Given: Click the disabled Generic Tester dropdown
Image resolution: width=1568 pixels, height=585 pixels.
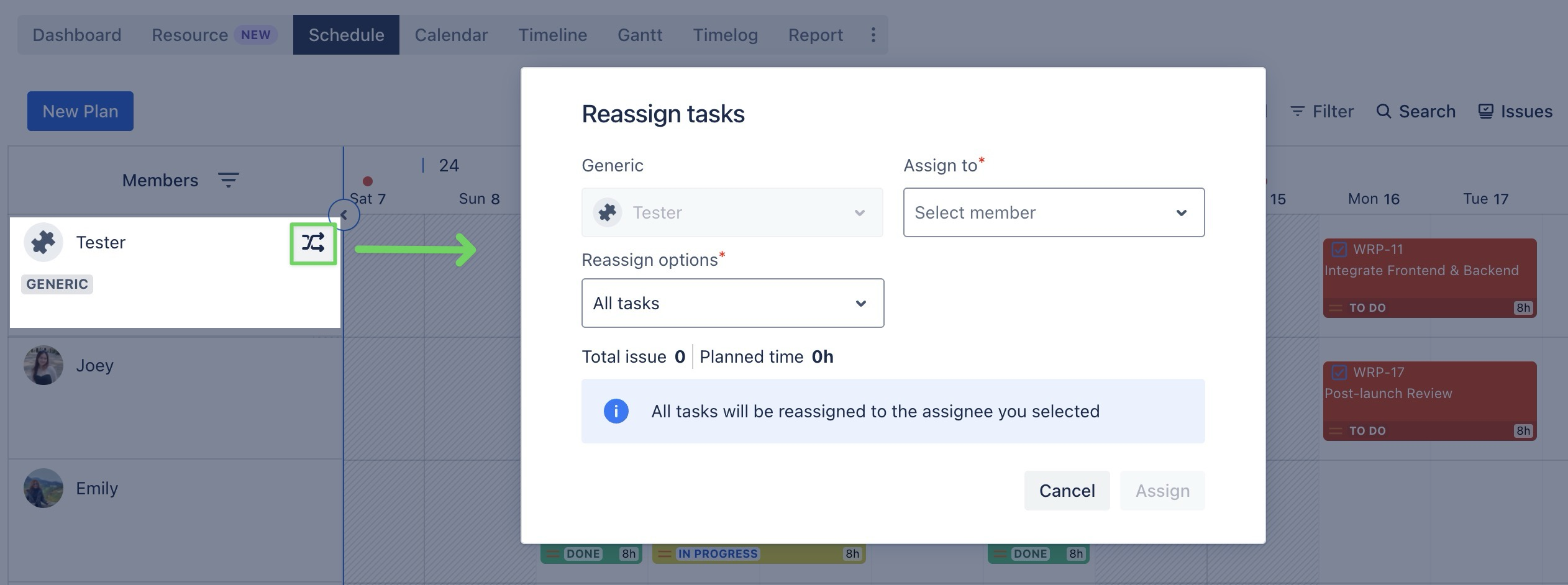Looking at the screenshot, I should (732, 212).
